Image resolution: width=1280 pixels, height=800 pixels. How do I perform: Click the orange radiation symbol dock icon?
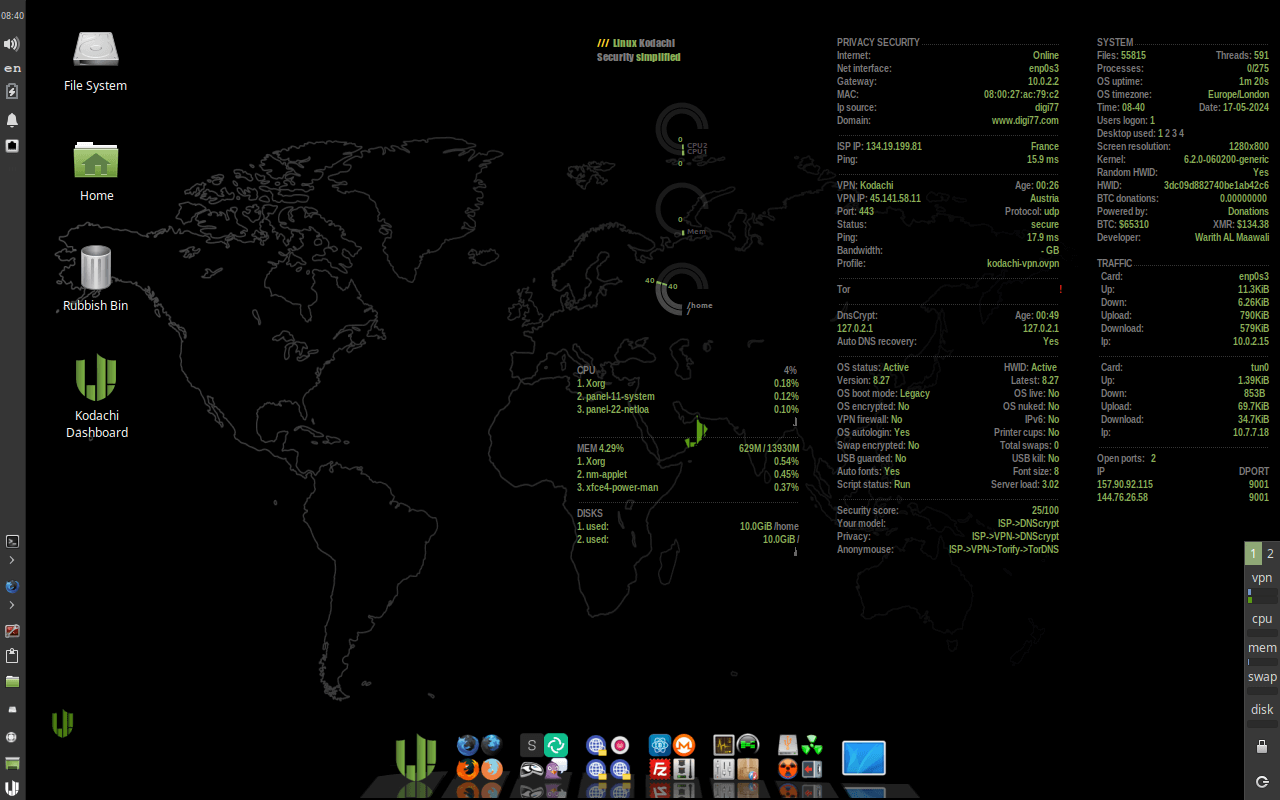point(789,769)
